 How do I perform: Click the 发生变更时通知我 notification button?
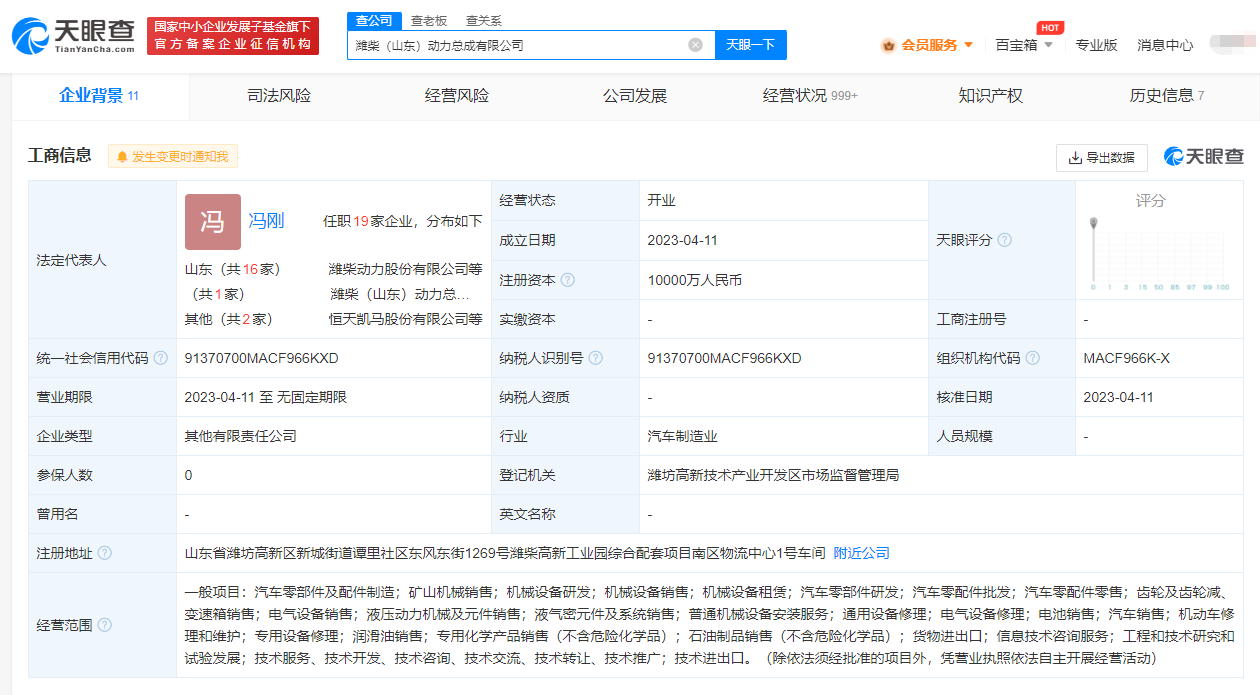coord(173,157)
